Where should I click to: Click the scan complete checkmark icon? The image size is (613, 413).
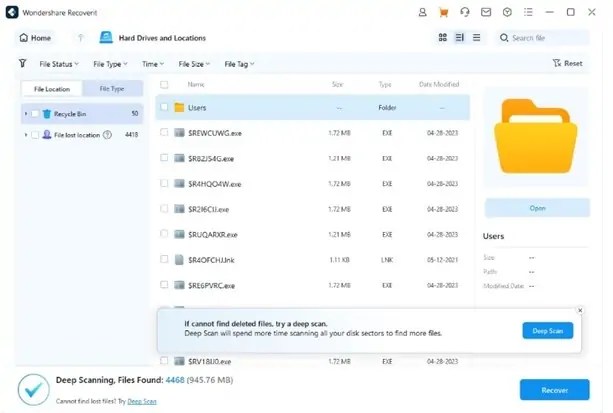[34, 390]
